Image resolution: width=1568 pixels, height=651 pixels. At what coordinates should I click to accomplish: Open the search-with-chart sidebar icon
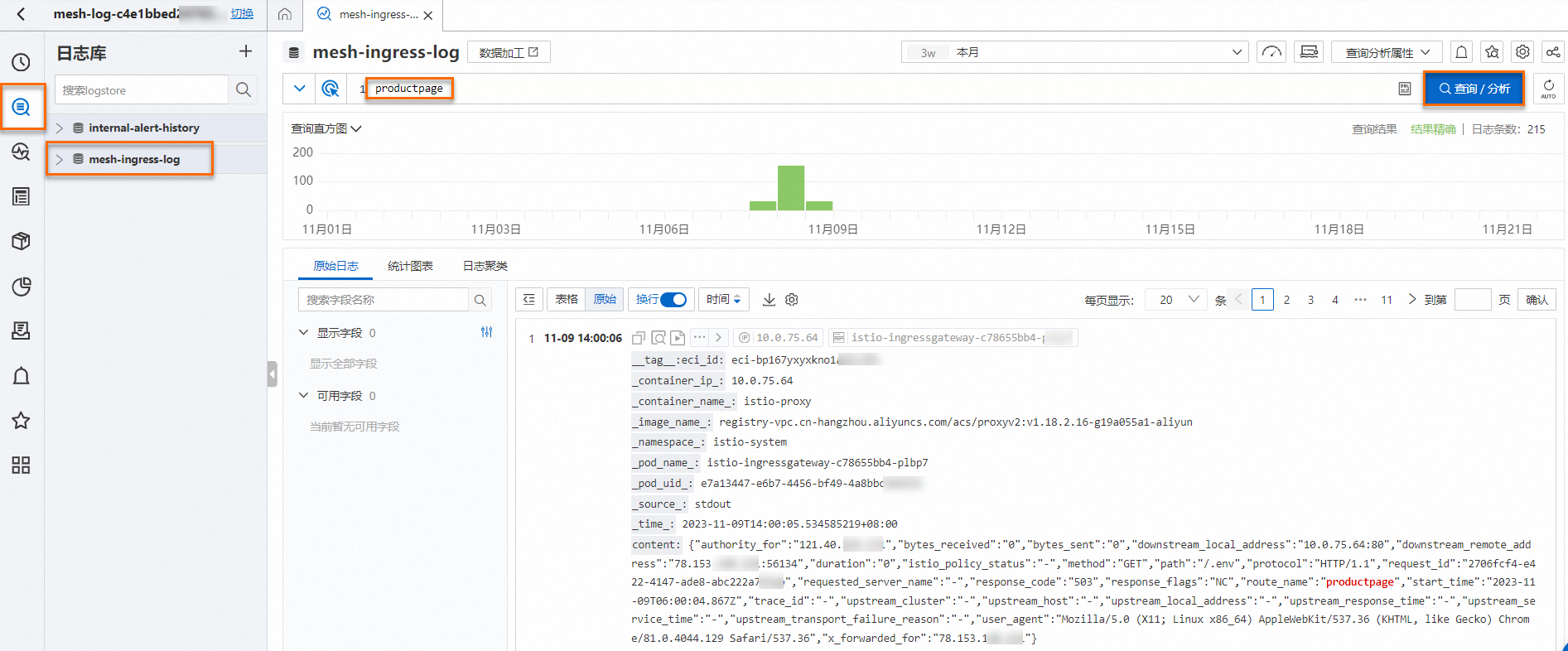pyautogui.click(x=22, y=152)
